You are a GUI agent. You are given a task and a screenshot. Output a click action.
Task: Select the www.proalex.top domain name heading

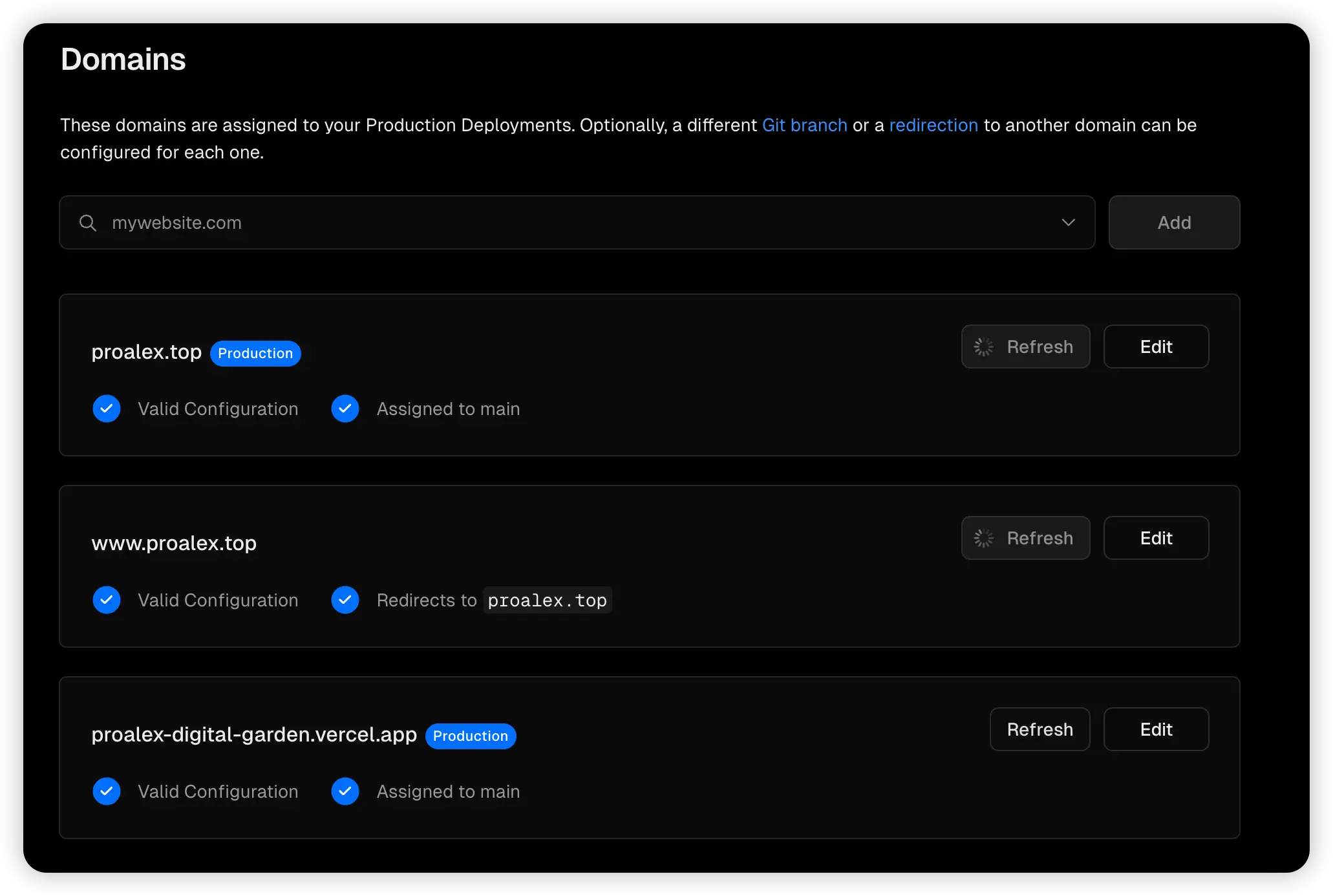tap(174, 543)
